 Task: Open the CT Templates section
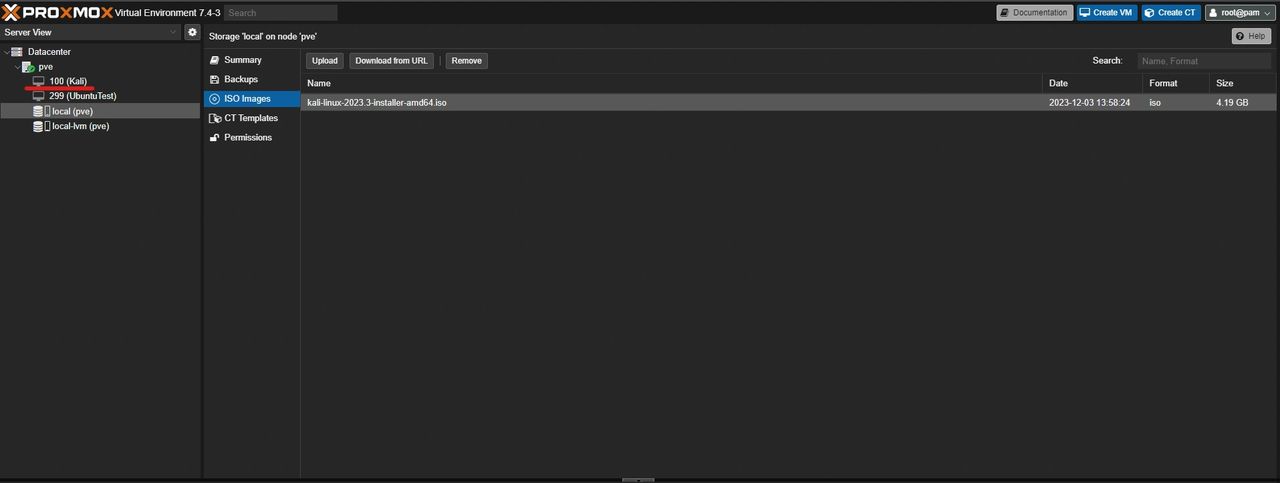pyautogui.click(x=250, y=118)
